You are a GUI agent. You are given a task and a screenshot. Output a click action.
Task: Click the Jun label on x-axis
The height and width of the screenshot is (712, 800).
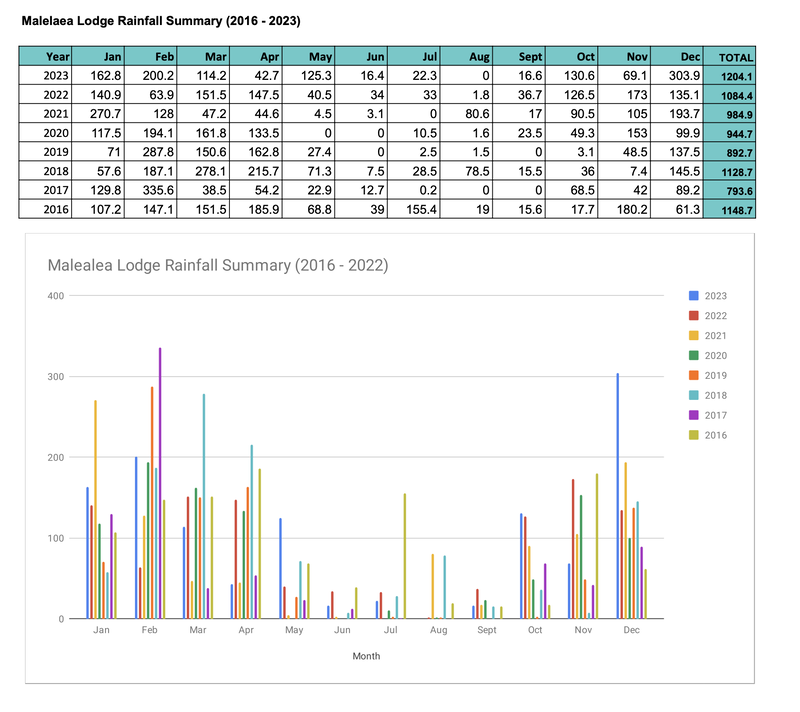tap(342, 630)
